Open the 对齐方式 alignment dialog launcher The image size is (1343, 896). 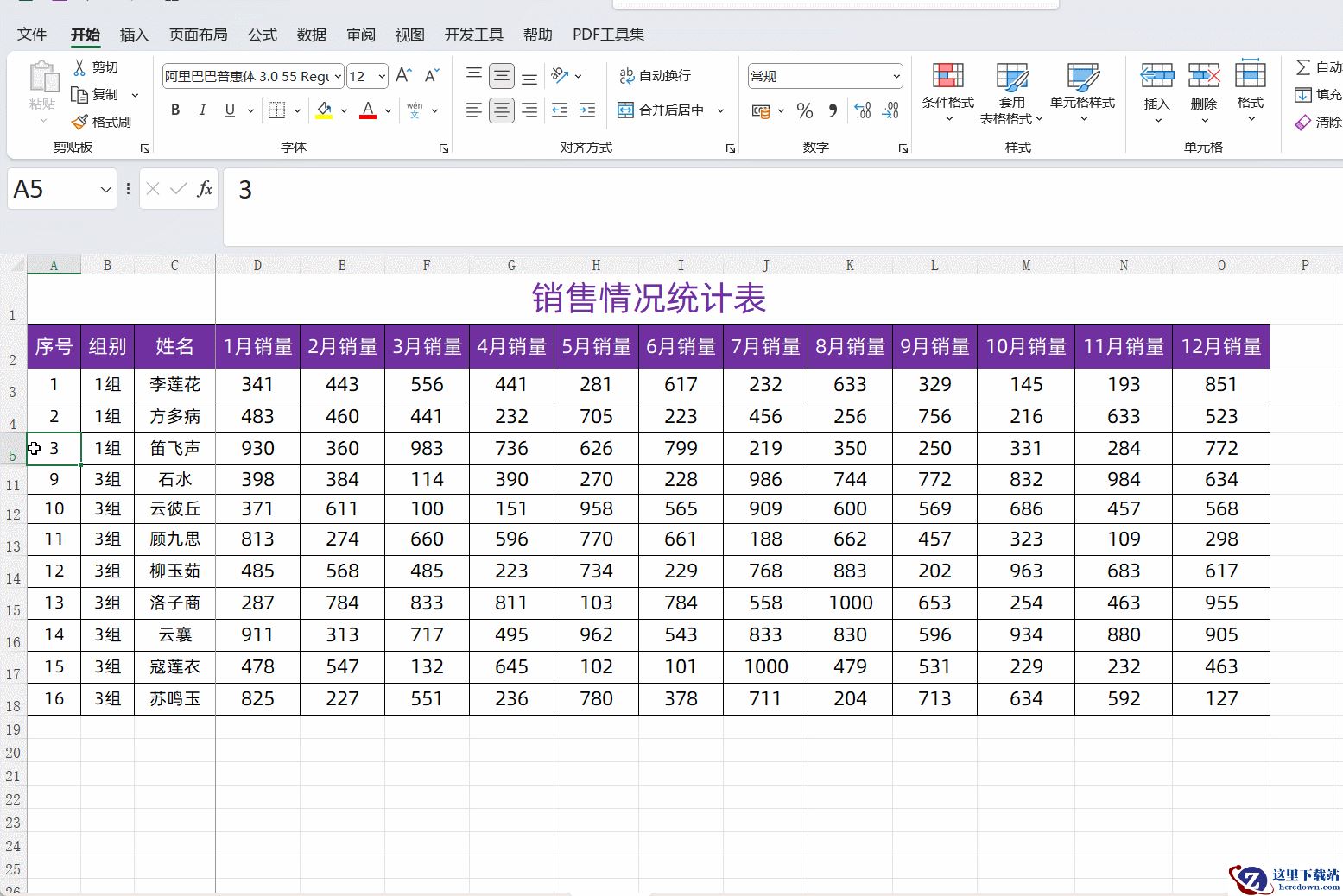[731, 148]
